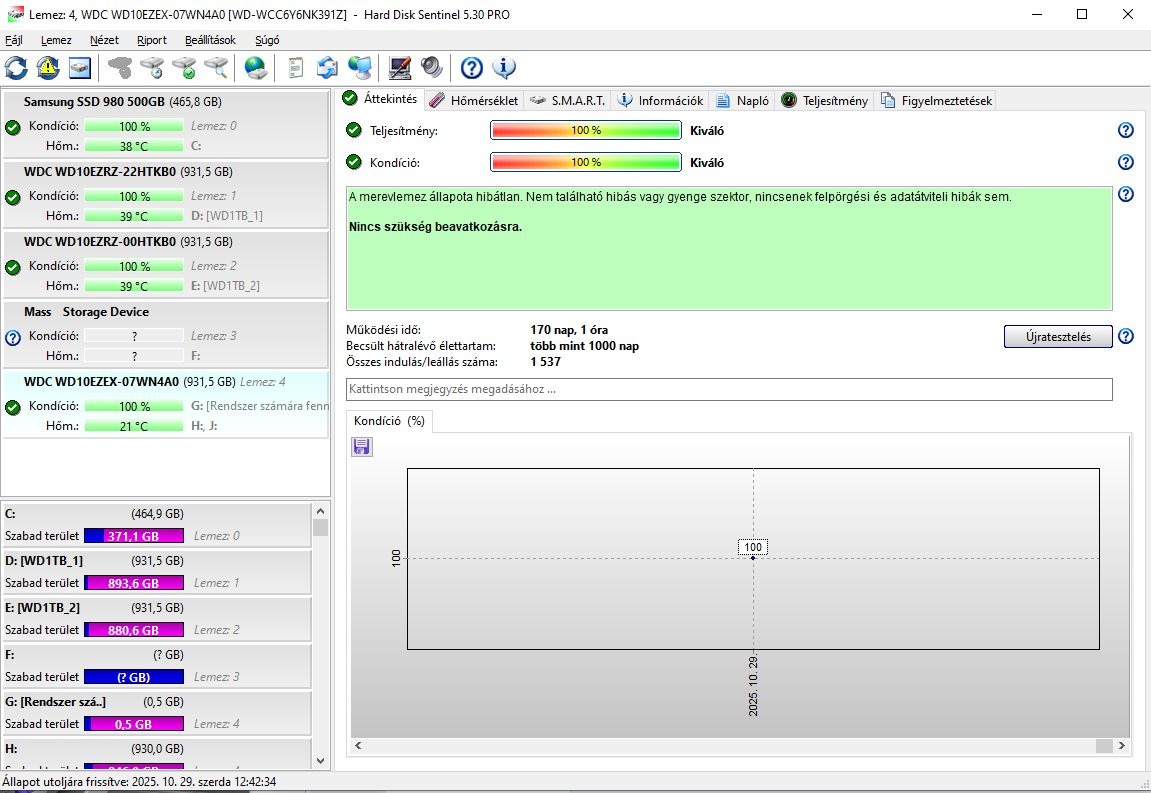Viewport: 1151px width, 793px height.
Task: Select the WDC WD10EZRZ-22HTKB0 disk
Action: pos(165,194)
